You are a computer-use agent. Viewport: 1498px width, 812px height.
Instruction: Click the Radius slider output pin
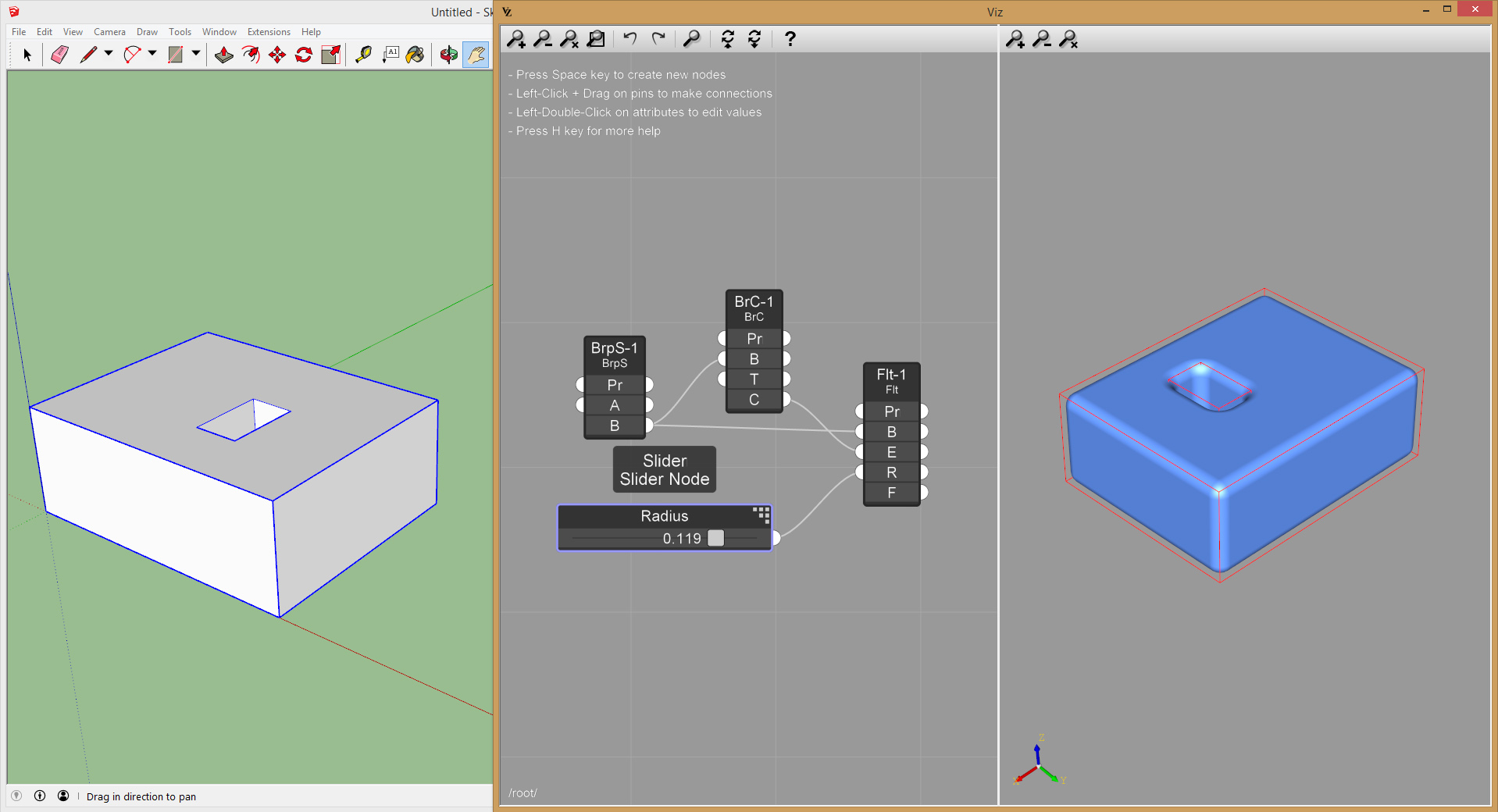click(776, 538)
